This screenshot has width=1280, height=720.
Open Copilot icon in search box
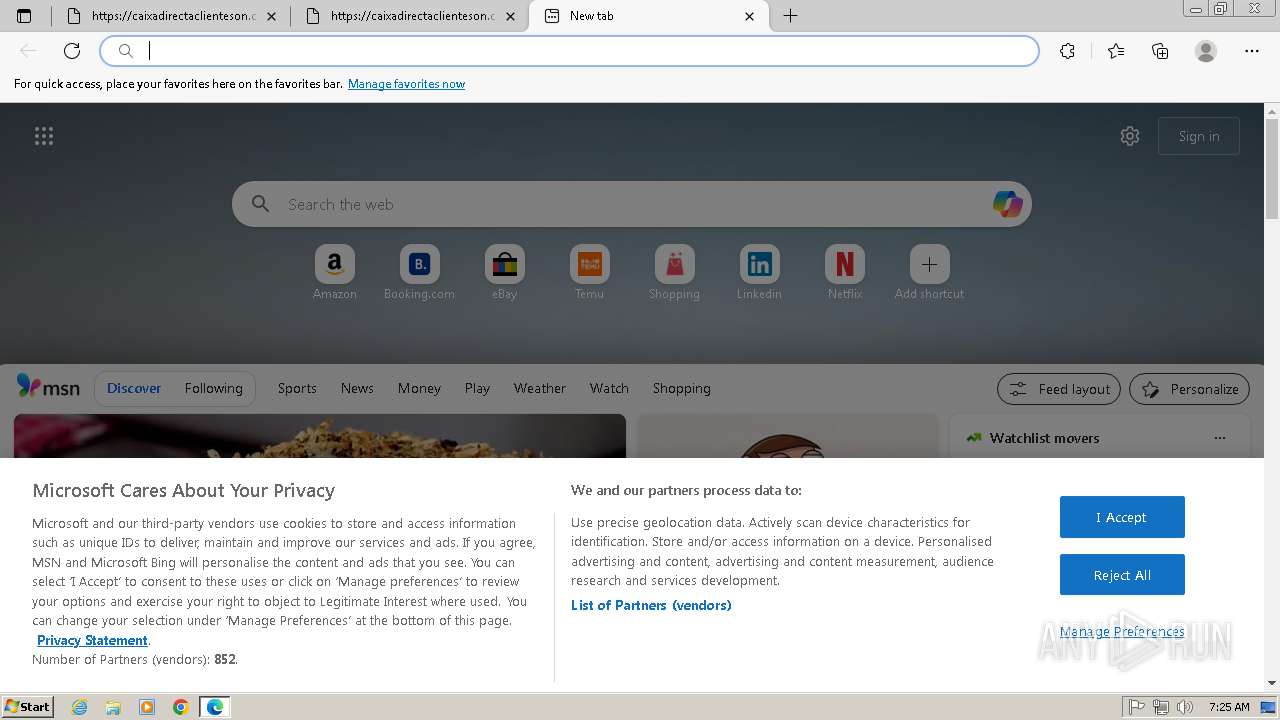coord(1007,204)
